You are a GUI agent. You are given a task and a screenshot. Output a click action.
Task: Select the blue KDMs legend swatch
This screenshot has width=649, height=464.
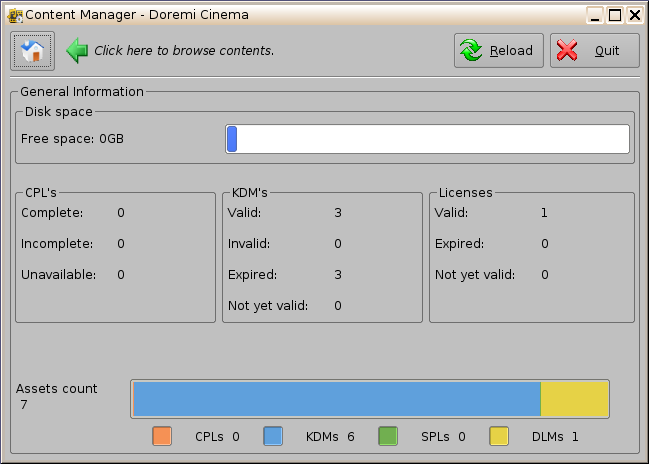[x=273, y=436]
